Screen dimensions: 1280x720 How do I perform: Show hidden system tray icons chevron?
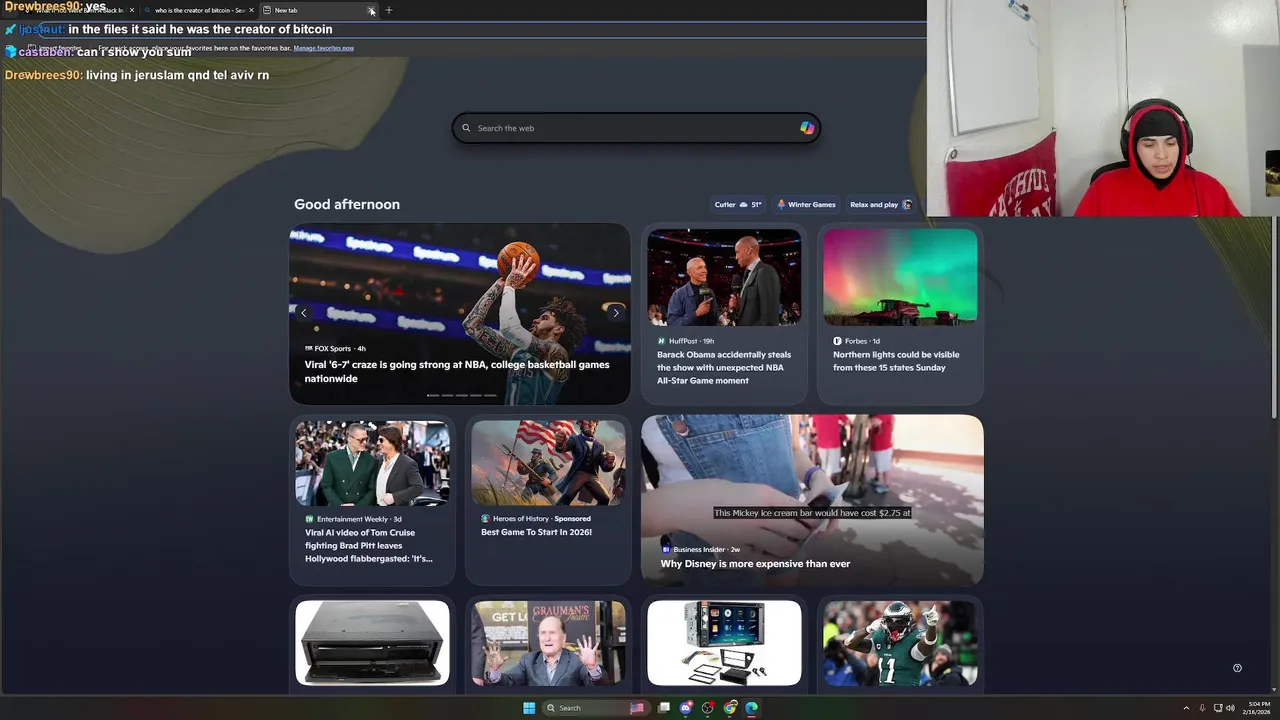[1186, 708]
